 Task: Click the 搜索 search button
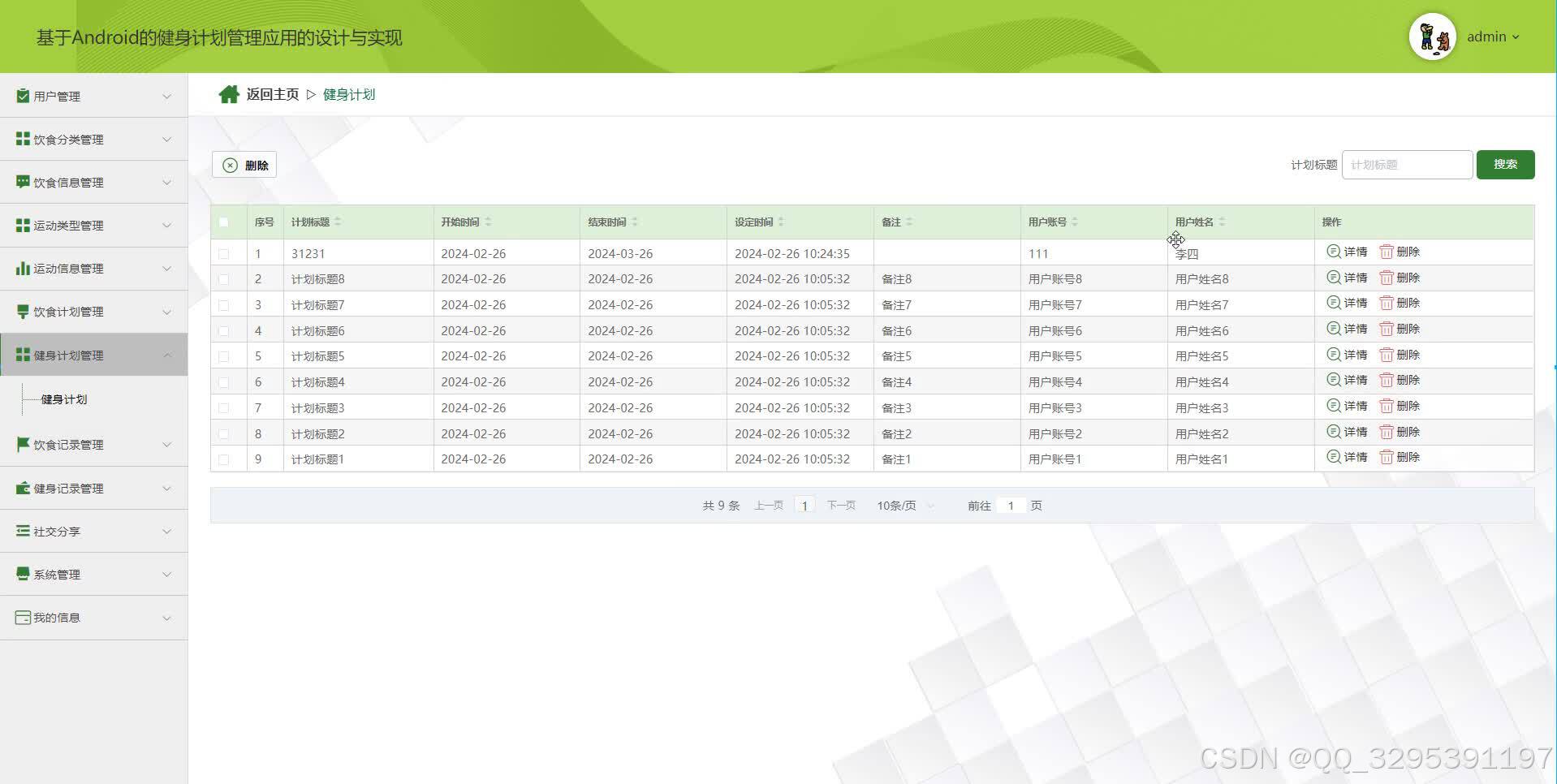click(x=1505, y=165)
